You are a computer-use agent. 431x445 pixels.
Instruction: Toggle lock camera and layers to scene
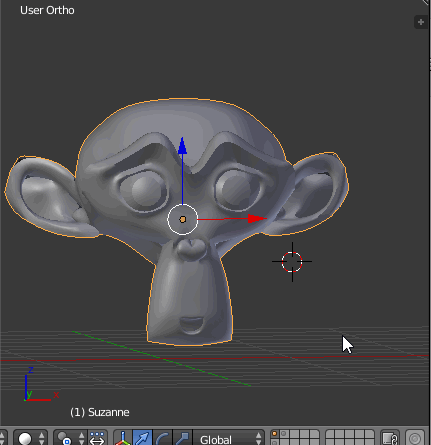(x=389, y=438)
